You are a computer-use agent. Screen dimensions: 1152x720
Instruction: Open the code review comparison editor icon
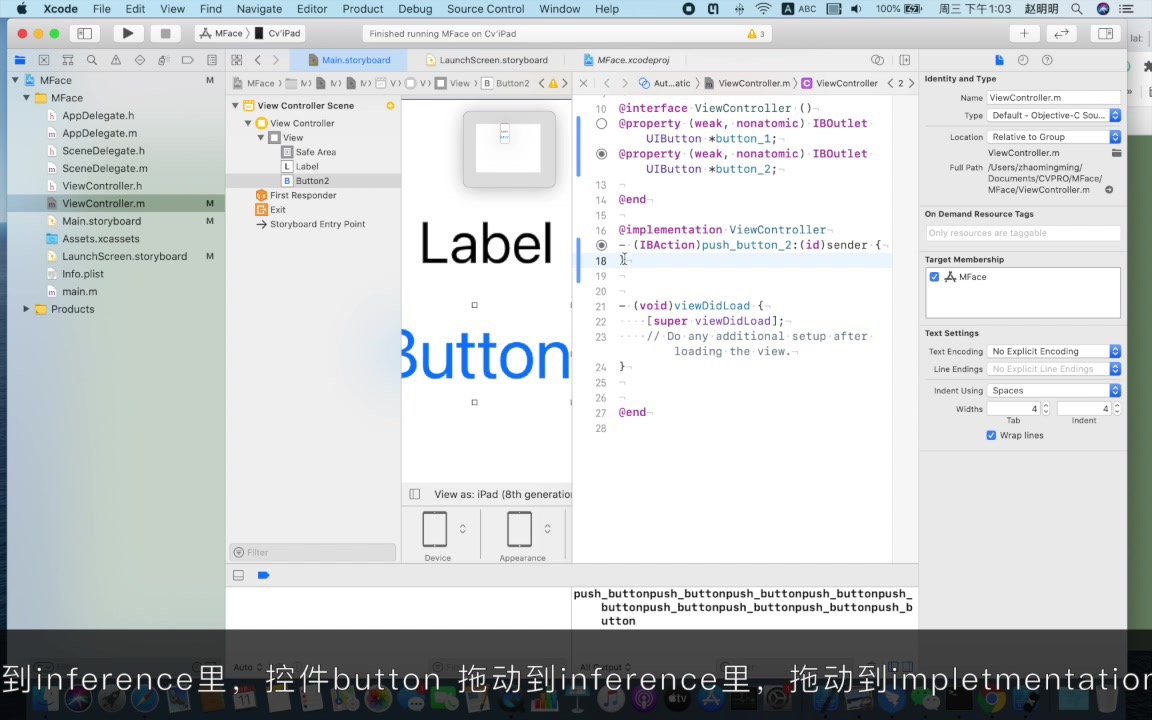tap(1061, 33)
